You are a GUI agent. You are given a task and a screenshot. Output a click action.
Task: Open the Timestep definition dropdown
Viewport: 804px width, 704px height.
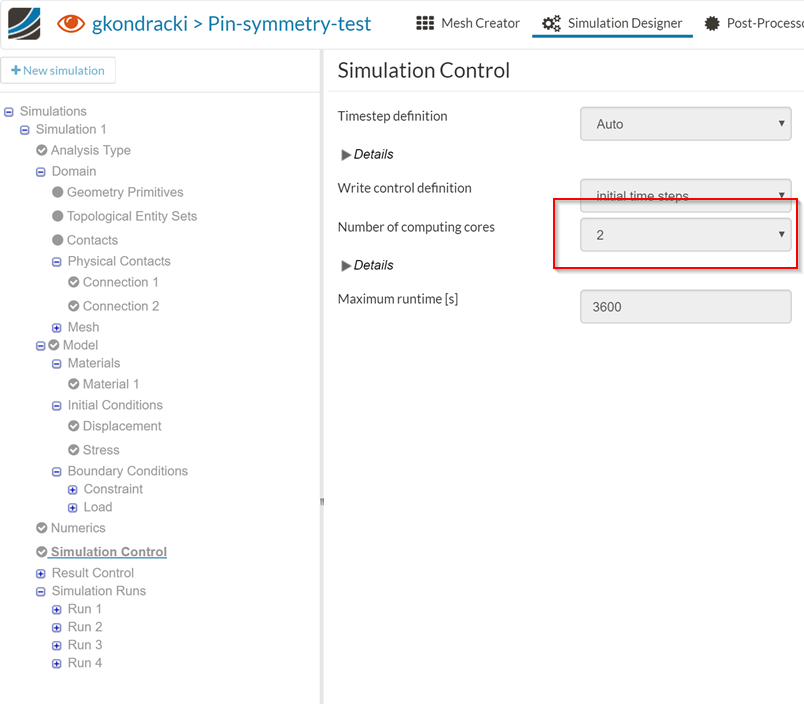[x=685, y=124]
